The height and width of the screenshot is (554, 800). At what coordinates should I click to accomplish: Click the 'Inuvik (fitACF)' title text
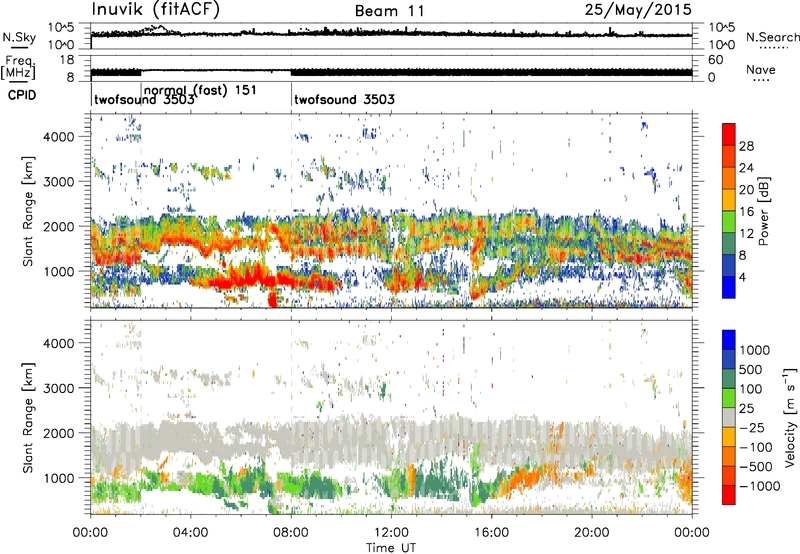click(156, 10)
